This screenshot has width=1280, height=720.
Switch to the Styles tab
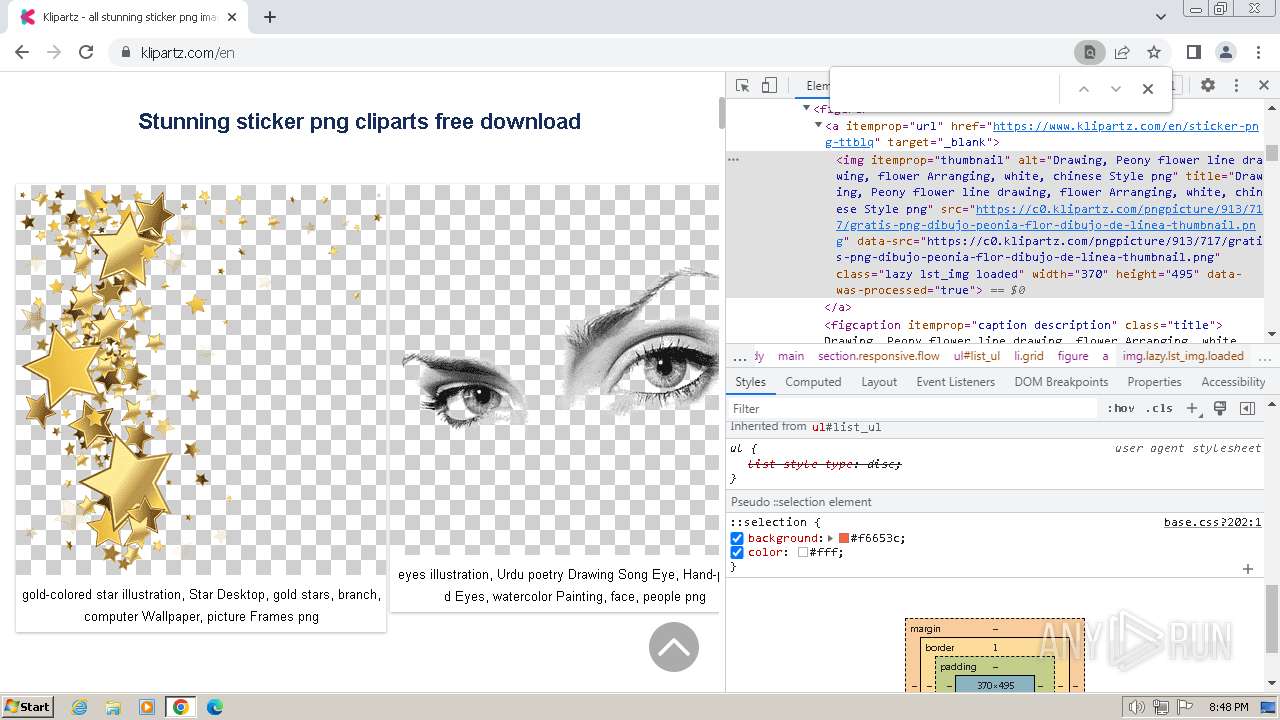pyautogui.click(x=750, y=382)
